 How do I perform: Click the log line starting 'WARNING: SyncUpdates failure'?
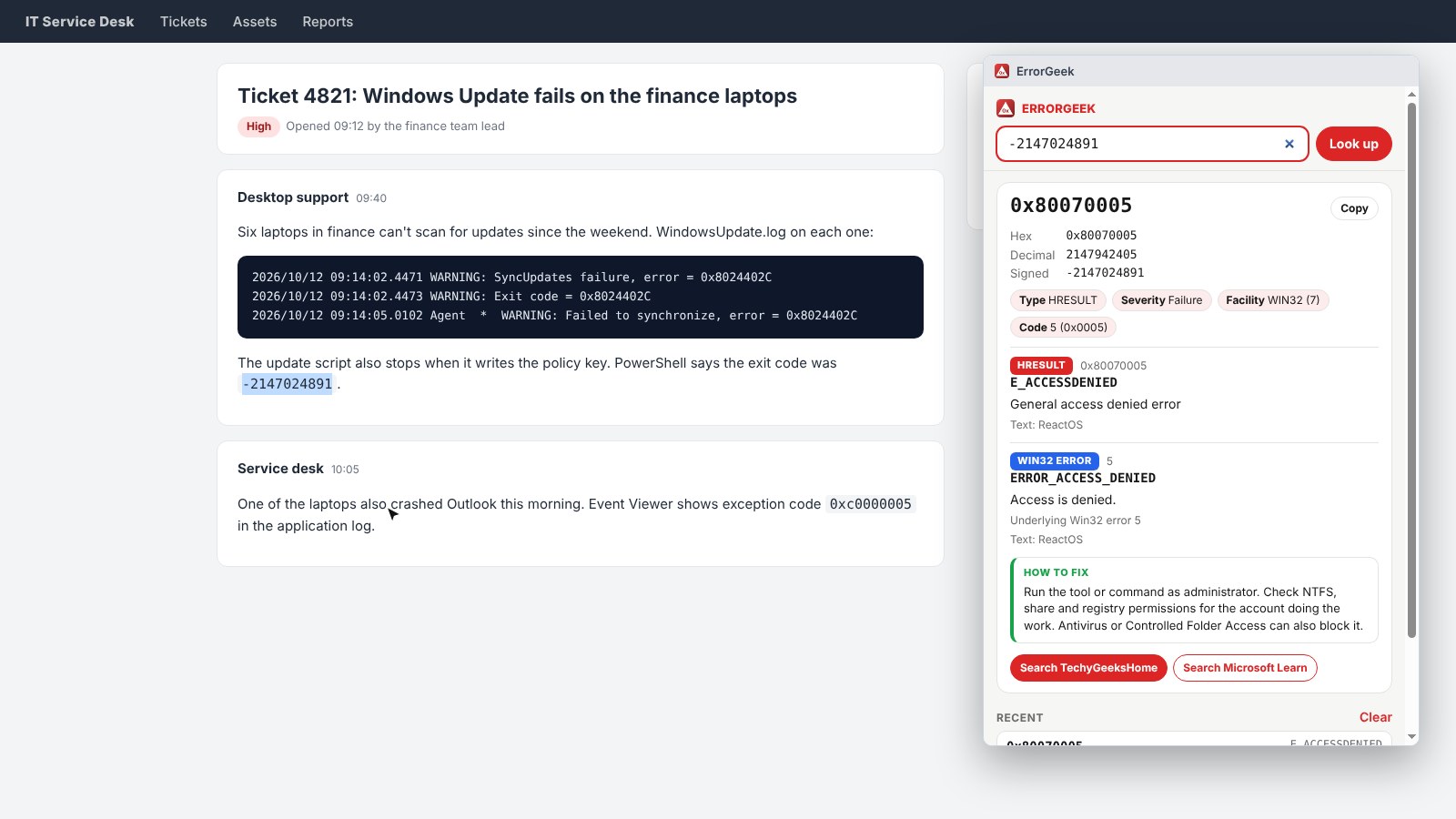(511, 278)
